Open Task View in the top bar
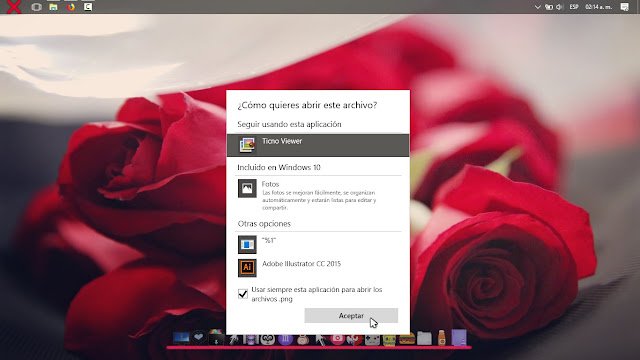 coord(36,7)
